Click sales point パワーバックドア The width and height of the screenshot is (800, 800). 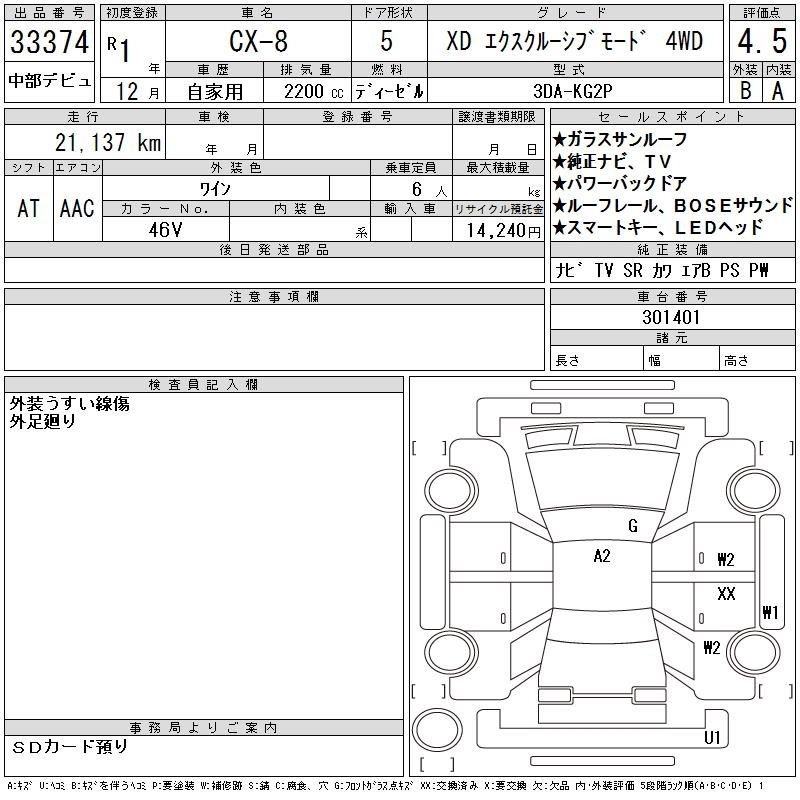(620, 184)
